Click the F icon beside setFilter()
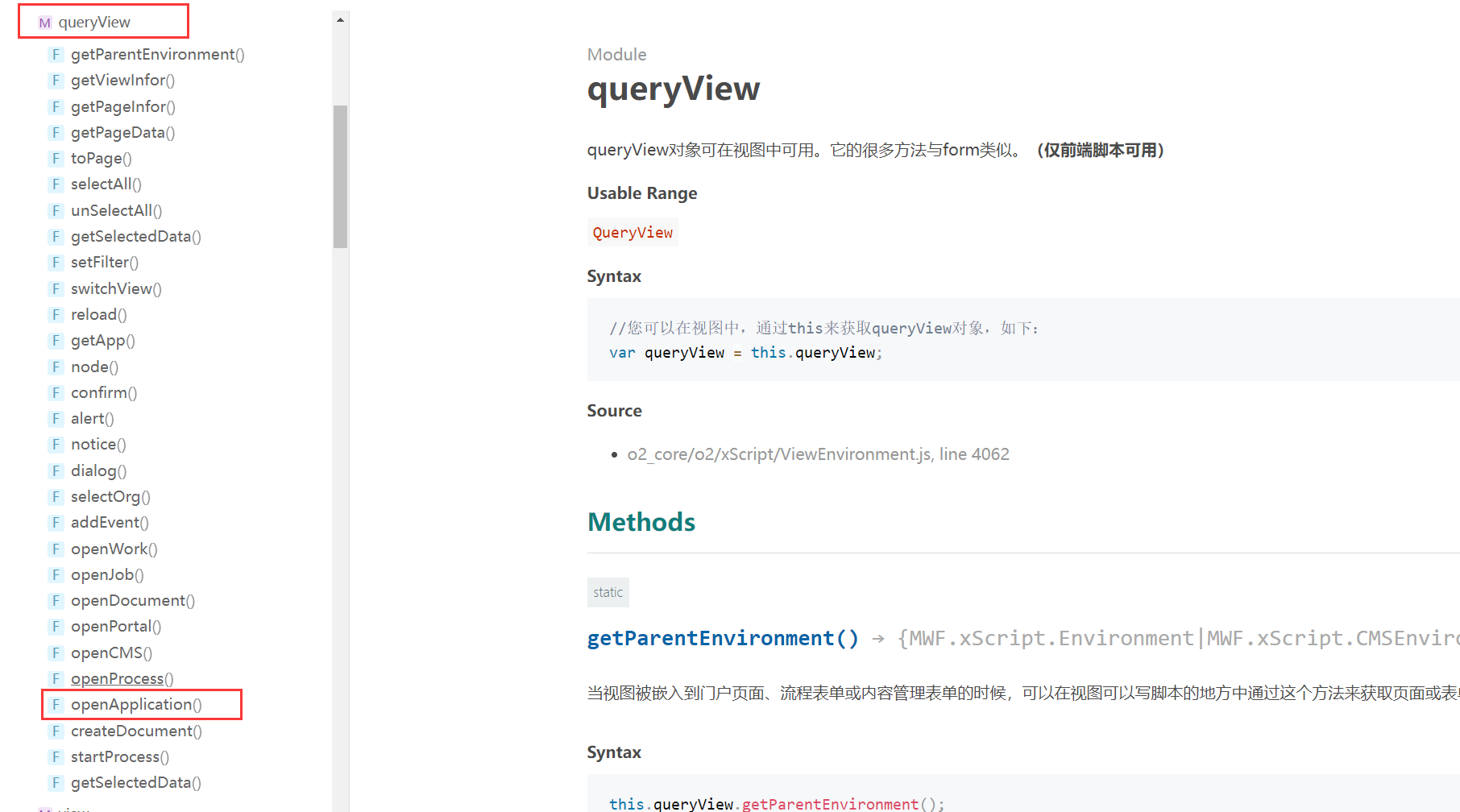This screenshot has width=1460, height=812. click(x=56, y=263)
